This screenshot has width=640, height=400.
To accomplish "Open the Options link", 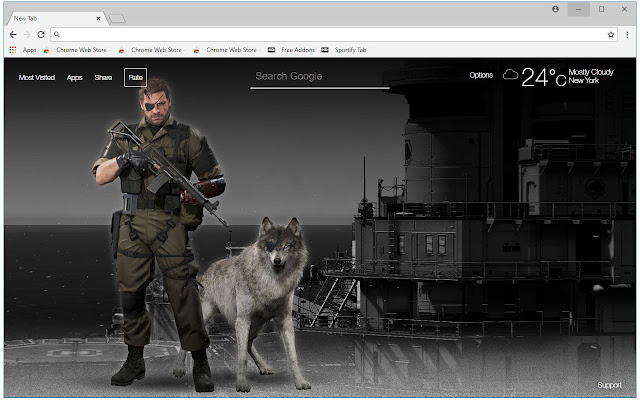I will [x=481, y=75].
